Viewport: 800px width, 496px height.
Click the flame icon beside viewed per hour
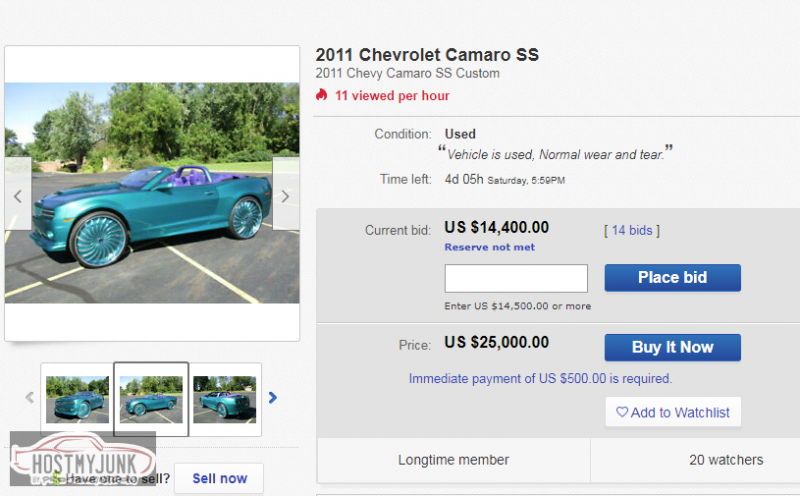click(322, 96)
